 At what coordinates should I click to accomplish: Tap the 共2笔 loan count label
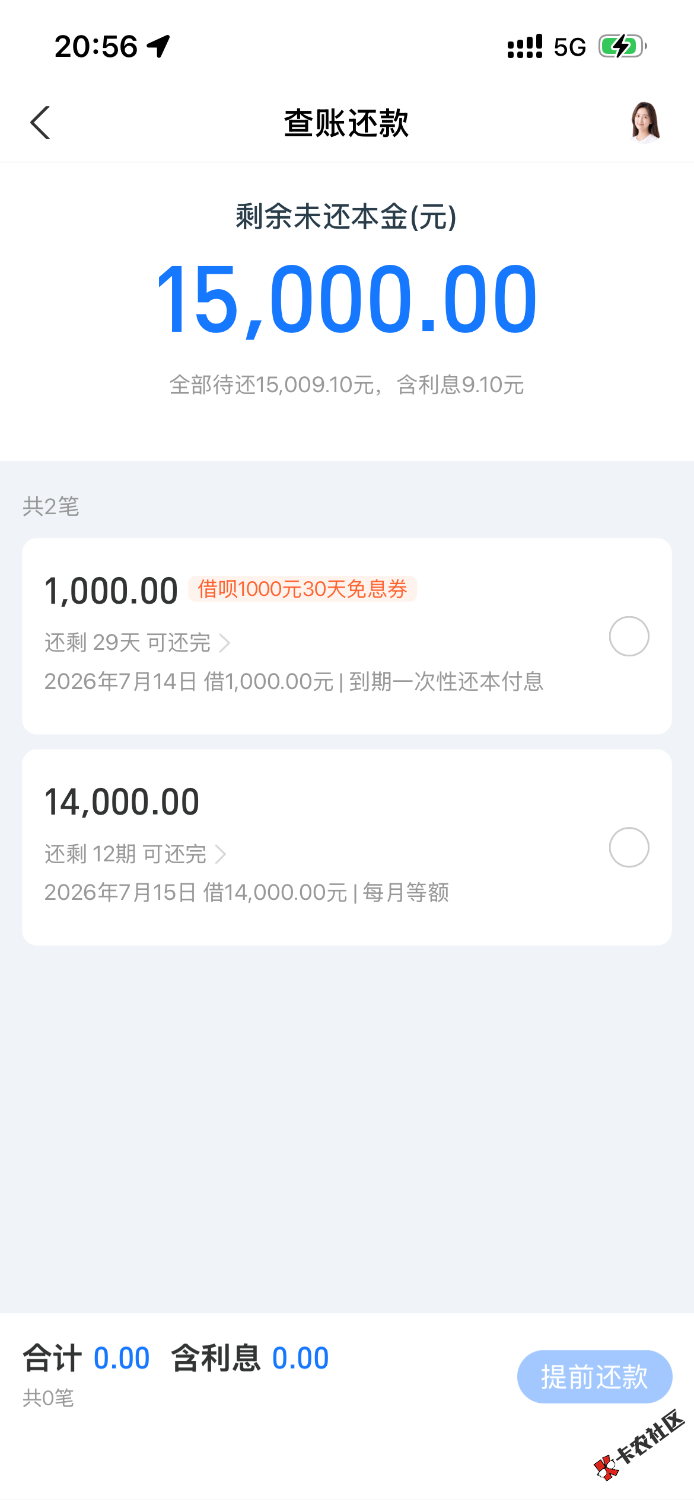tap(51, 507)
